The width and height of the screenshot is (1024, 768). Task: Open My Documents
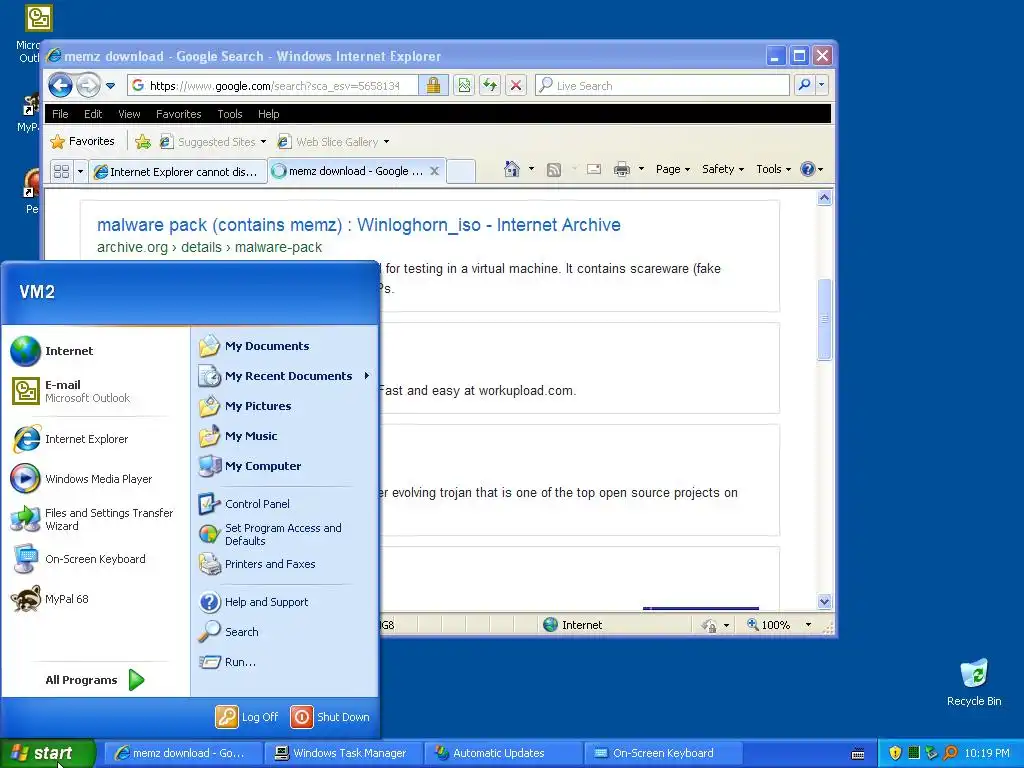(x=284, y=346)
